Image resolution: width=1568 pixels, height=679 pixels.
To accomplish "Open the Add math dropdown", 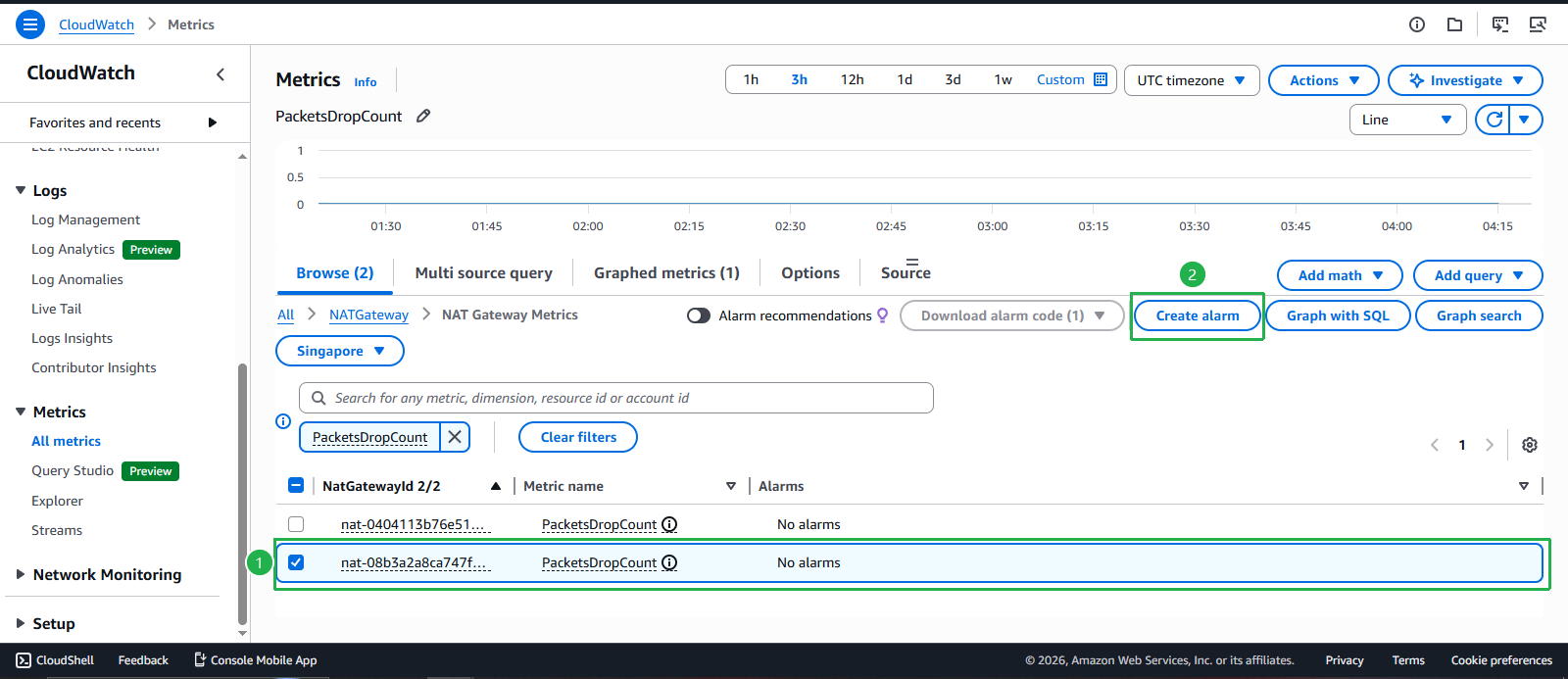I will pos(1340,275).
